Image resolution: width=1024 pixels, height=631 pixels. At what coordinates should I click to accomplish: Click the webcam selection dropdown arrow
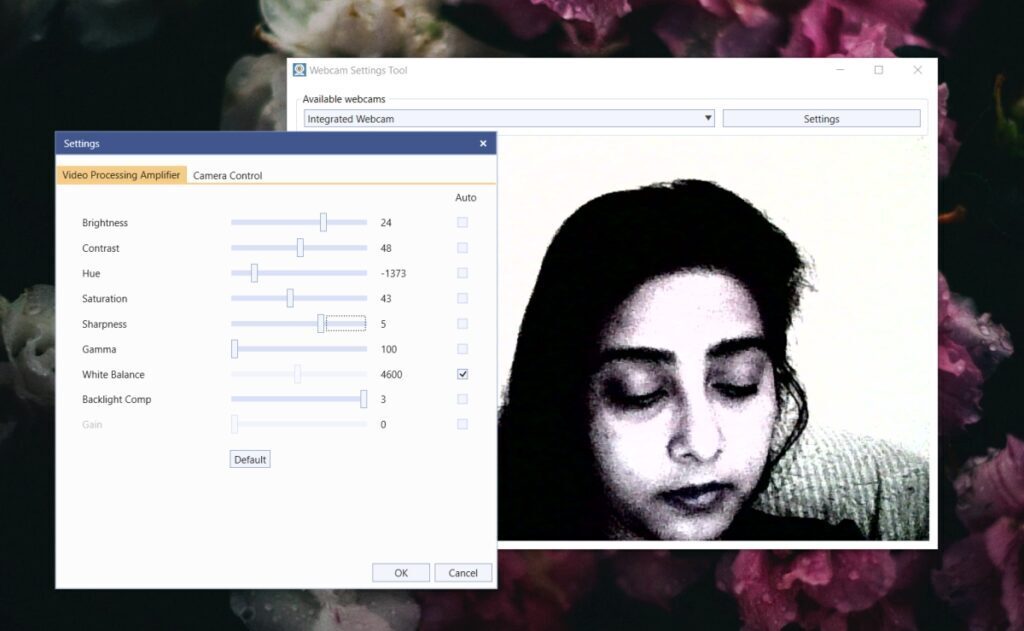click(708, 117)
